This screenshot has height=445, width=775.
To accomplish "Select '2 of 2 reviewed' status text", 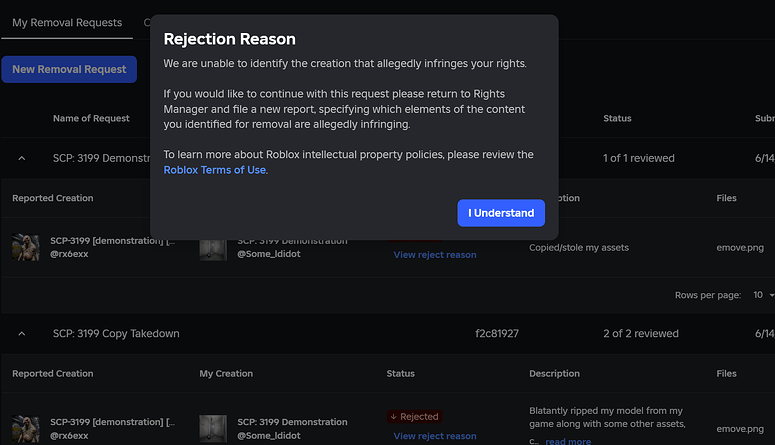I will (x=641, y=334).
